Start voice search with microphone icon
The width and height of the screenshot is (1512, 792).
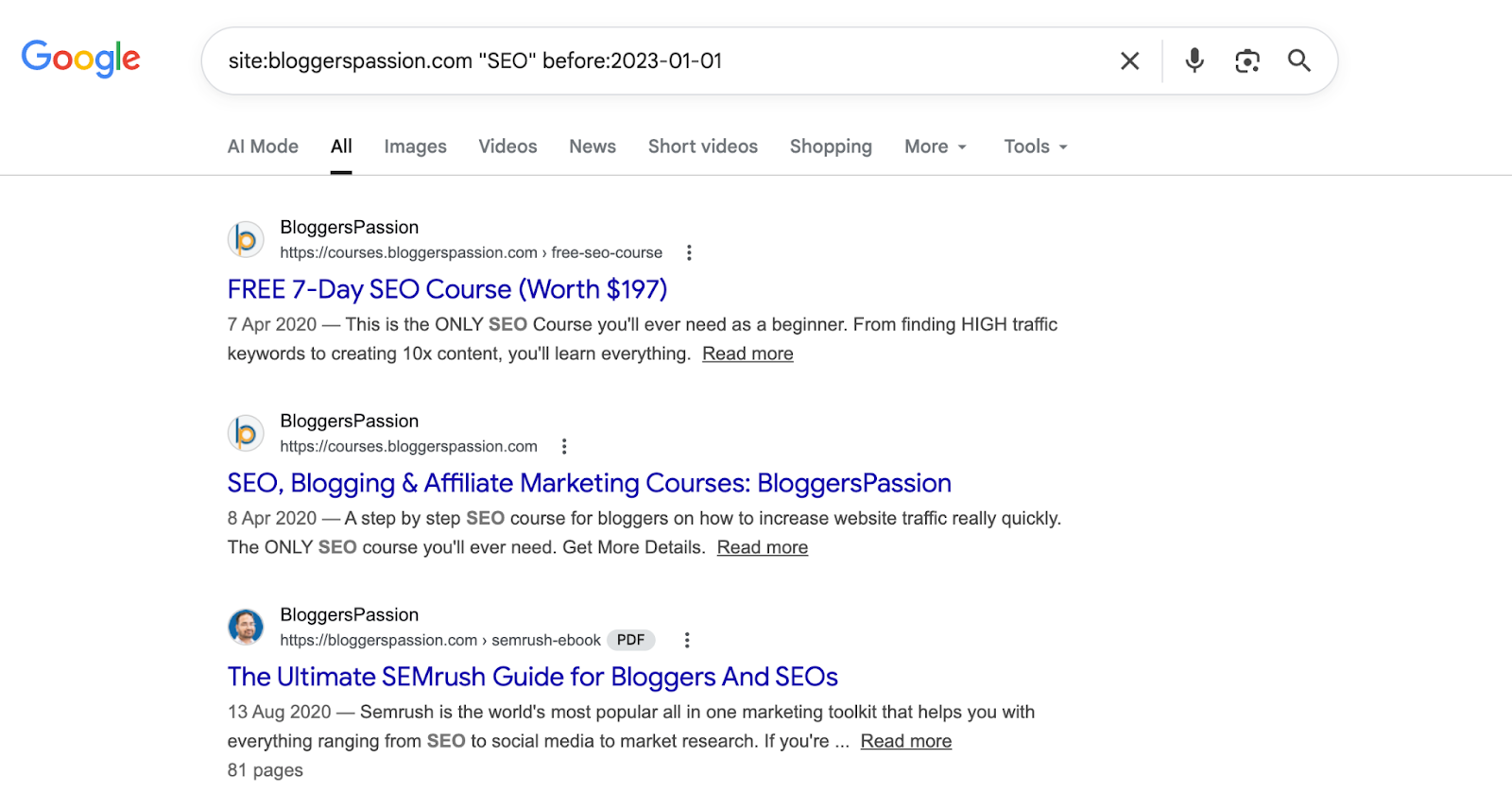pyautogui.click(x=1194, y=60)
